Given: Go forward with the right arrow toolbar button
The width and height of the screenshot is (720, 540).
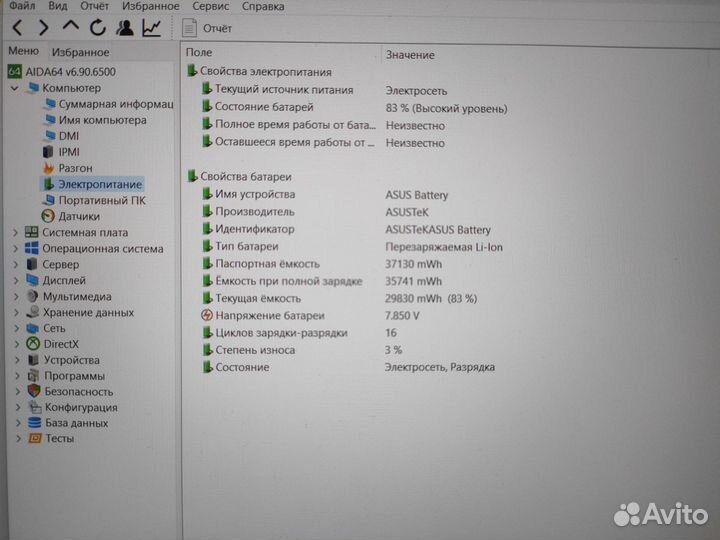Looking at the screenshot, I should coord(44,28).
